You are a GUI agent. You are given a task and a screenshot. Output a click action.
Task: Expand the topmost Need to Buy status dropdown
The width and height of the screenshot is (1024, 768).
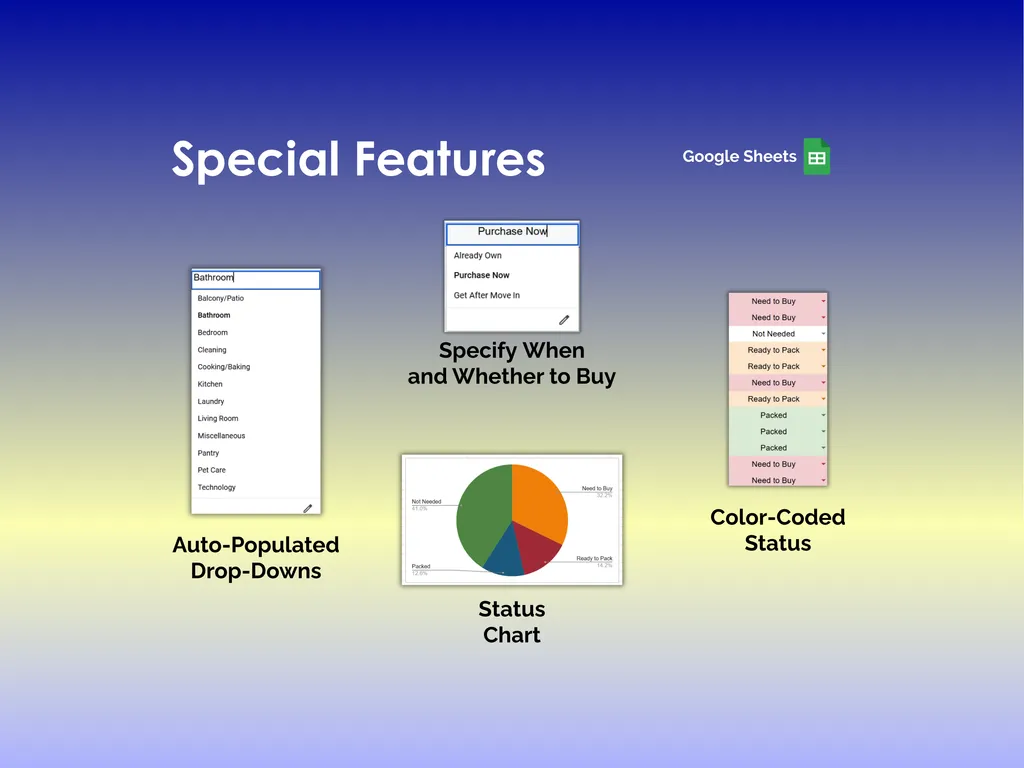pyautogui.click(x=823, y=301)
